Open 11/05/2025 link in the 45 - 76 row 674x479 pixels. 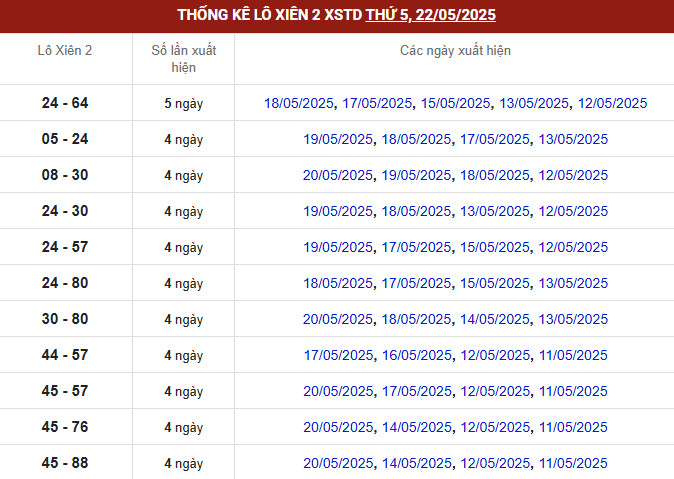click(x=573, y=427)
